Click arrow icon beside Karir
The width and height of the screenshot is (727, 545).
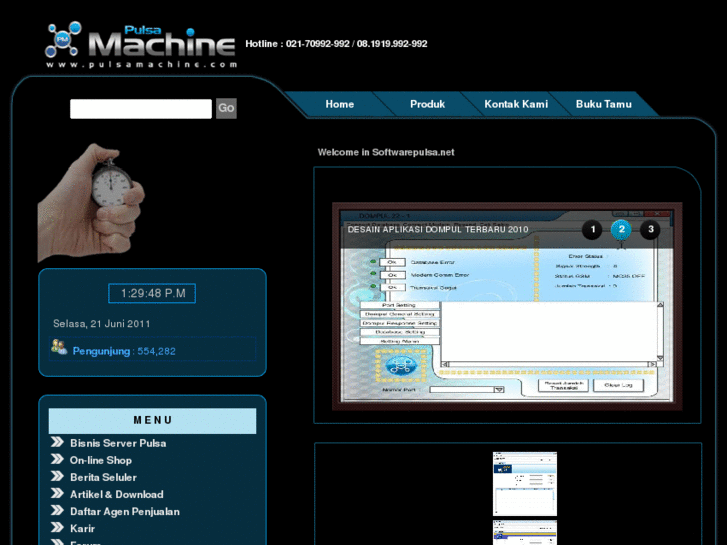pyautogui.click(x=57, y=527)
